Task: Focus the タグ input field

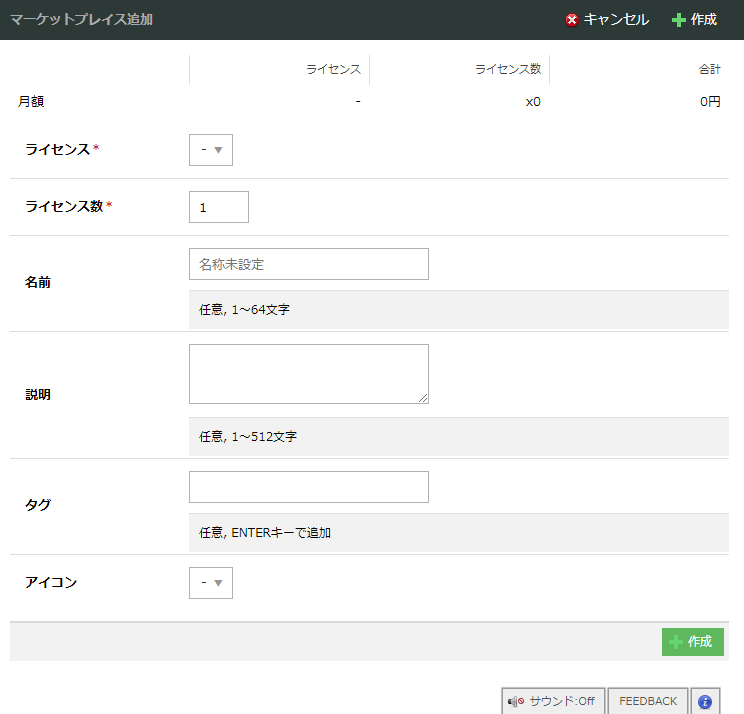Action: coord(308,487)
